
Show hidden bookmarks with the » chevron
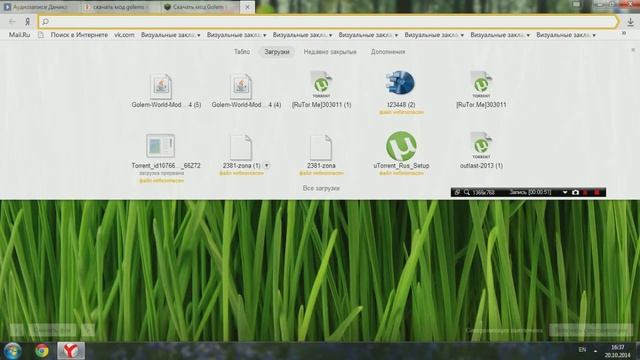624,33
